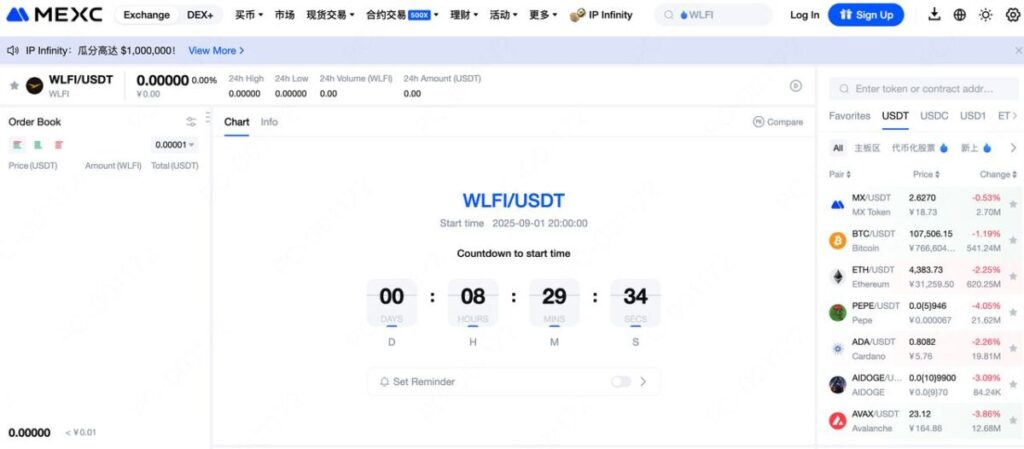Click the announcement speaker icon
Image resolution: width=1024 pixels, height=449 pixels.
[12, 50]
